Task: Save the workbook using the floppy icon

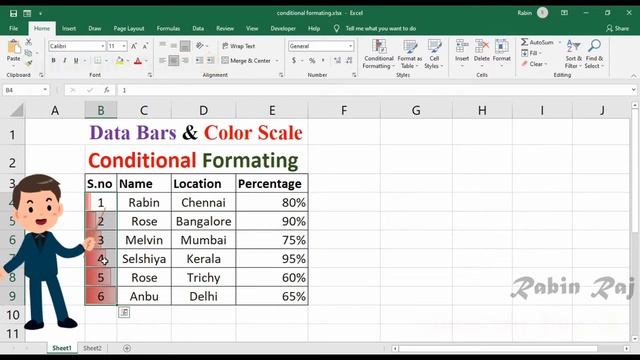Action: (13, 13)
